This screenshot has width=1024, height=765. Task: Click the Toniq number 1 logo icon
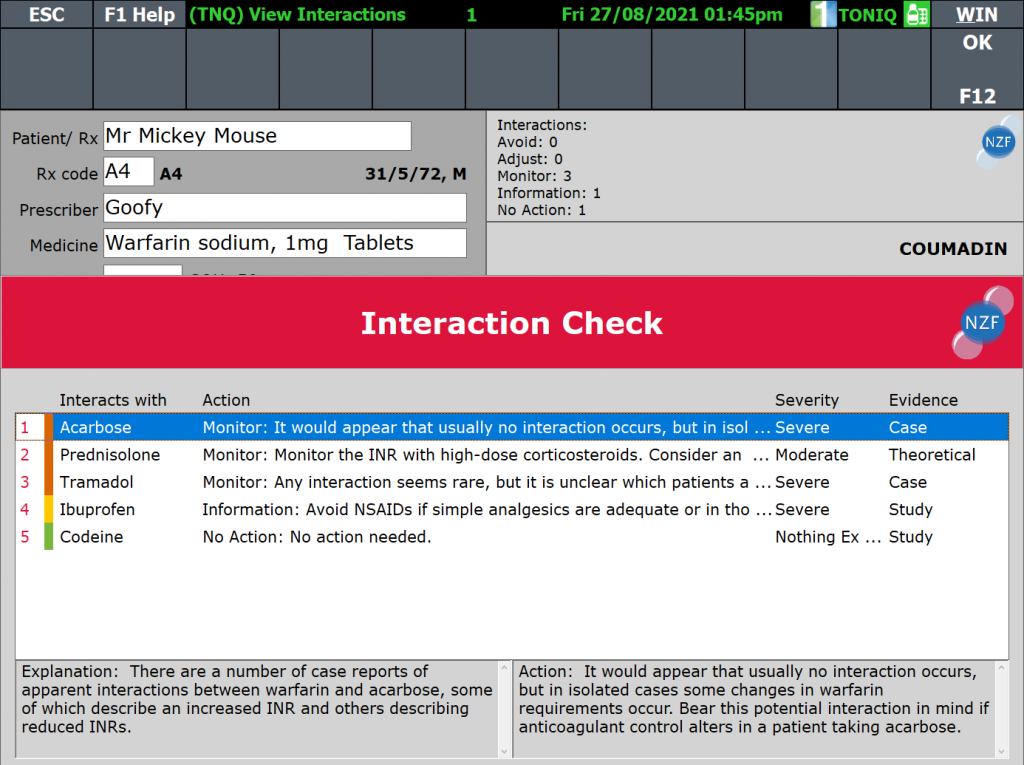[x=823, y=14]
